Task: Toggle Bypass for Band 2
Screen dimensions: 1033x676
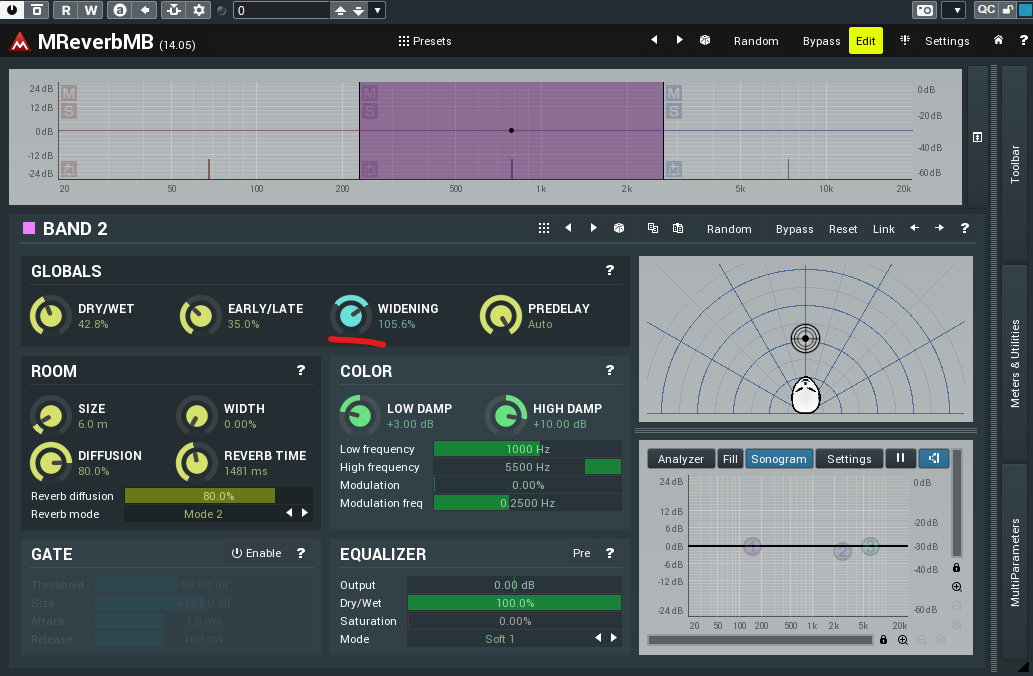Action: (x=794, y=229)
